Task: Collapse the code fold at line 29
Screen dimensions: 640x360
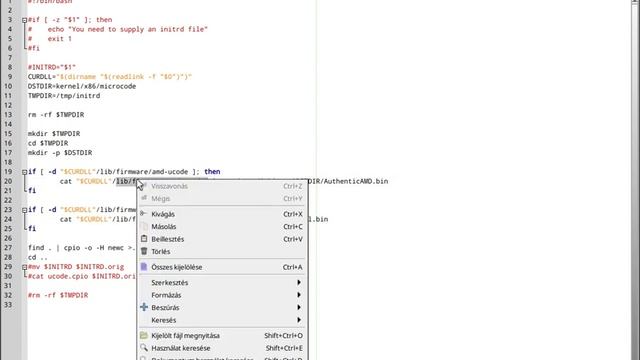Action: (24, 267)
